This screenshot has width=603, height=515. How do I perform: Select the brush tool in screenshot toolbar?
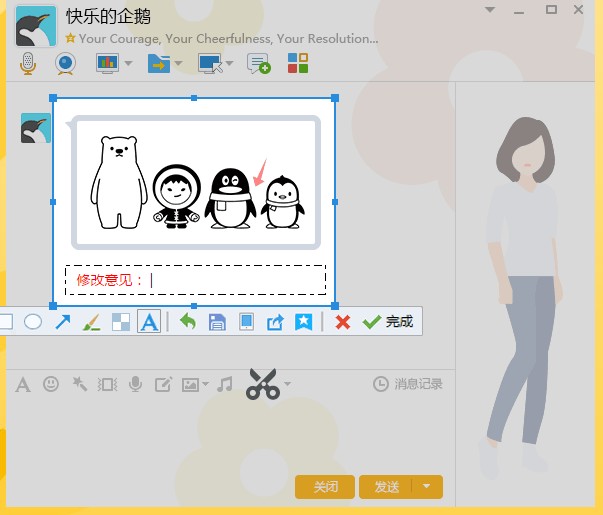[92, 322]
